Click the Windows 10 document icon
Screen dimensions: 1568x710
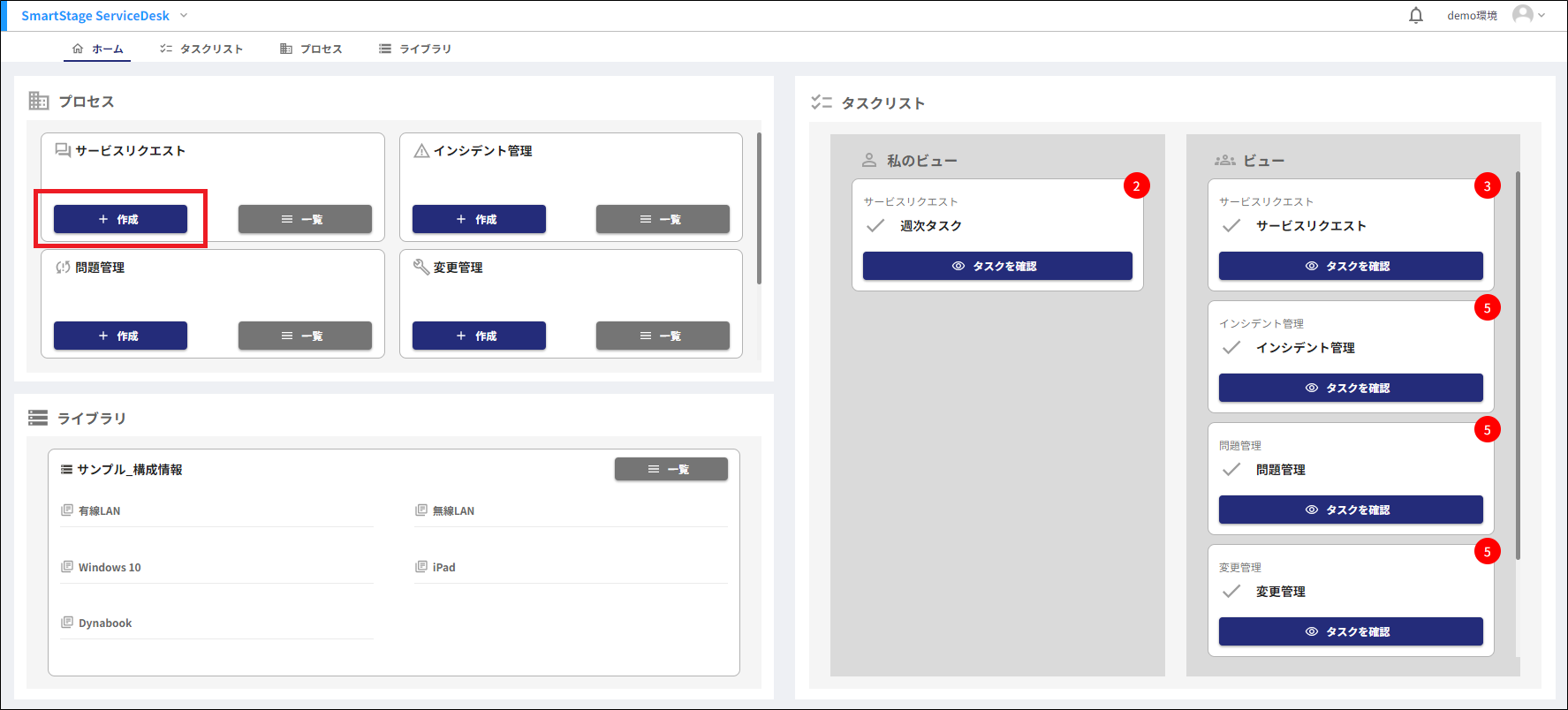(67, 567)
